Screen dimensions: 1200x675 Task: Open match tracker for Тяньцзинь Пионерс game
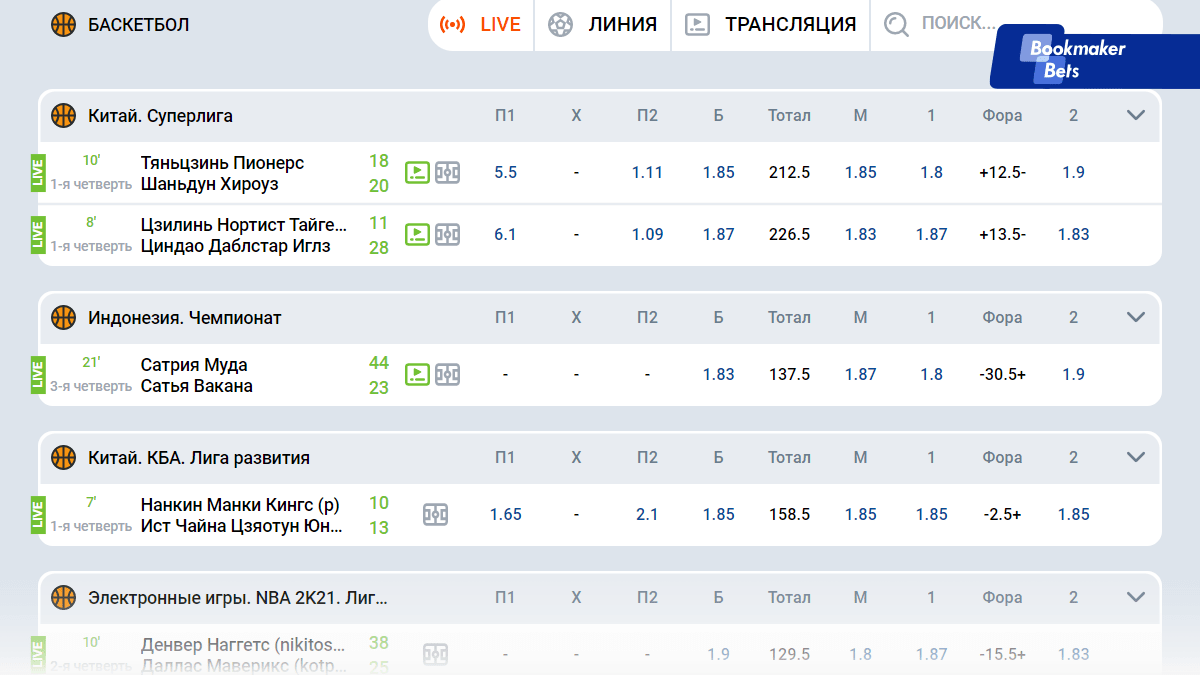(x=448, y=173)
